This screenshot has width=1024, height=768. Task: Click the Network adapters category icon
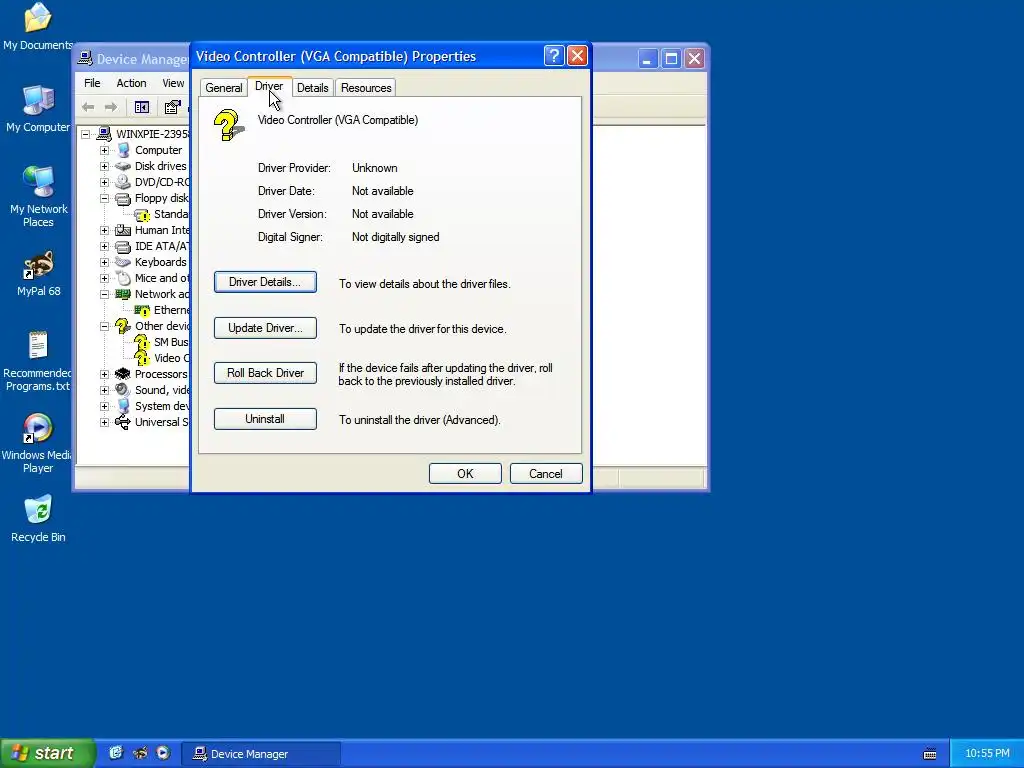tap(123, 294)
